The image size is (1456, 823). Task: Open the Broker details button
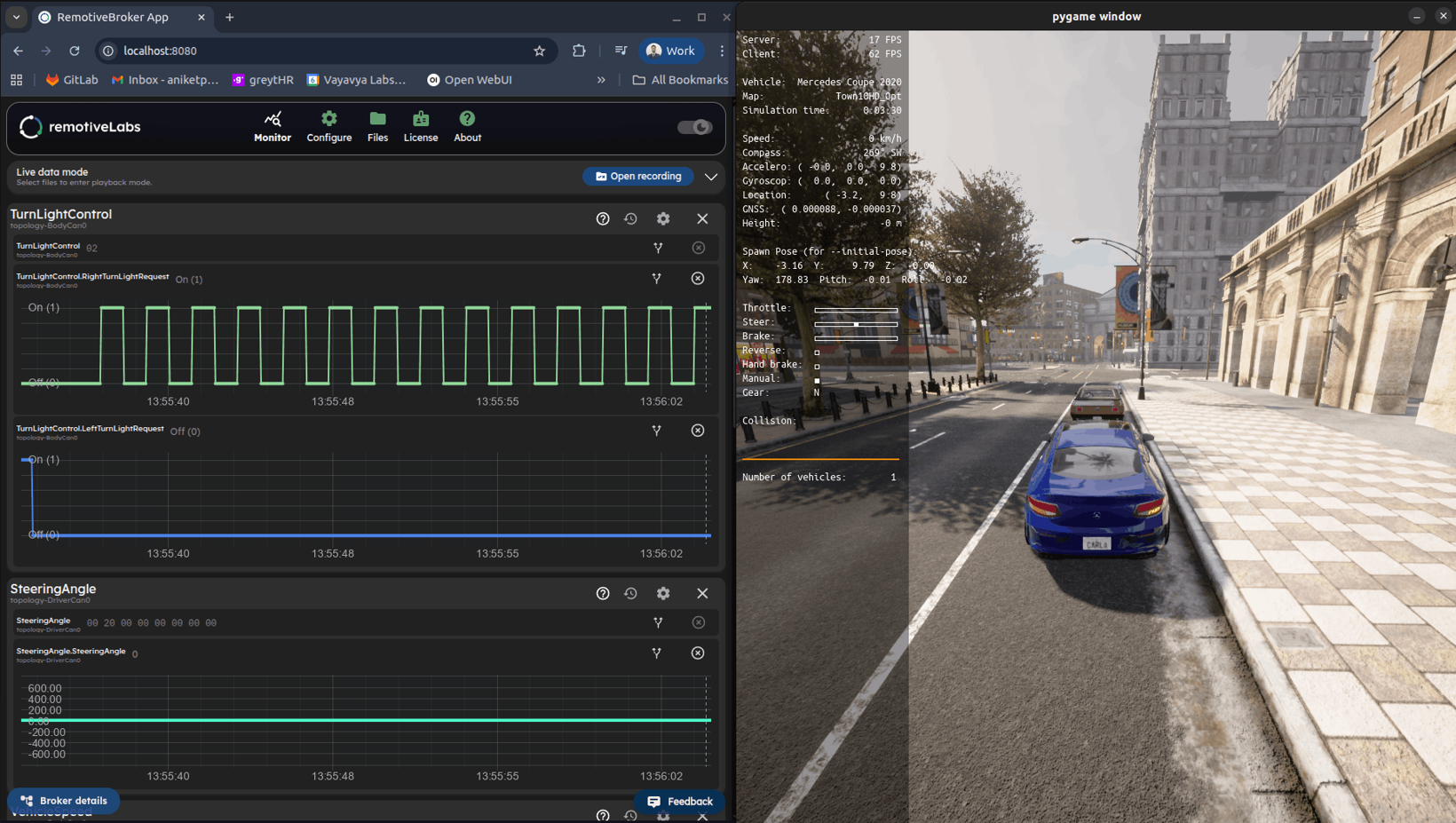pyautogui.click(x=64, y=801)
